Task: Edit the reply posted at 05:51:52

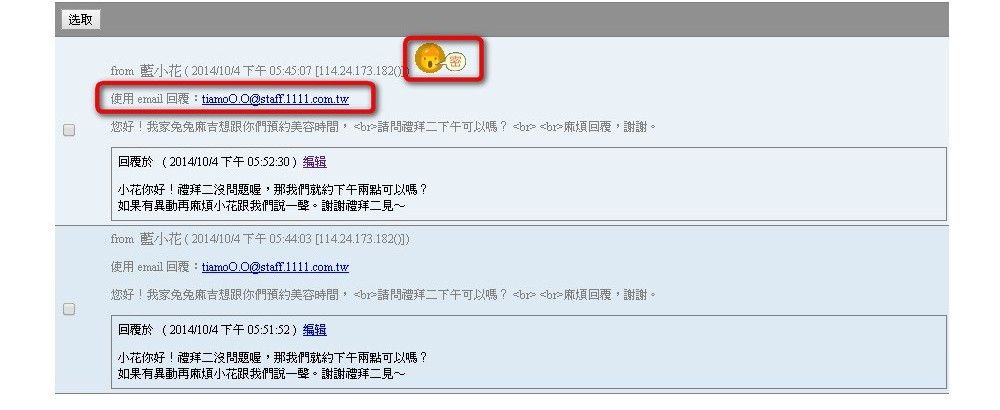Action: [x=314, y=330]
